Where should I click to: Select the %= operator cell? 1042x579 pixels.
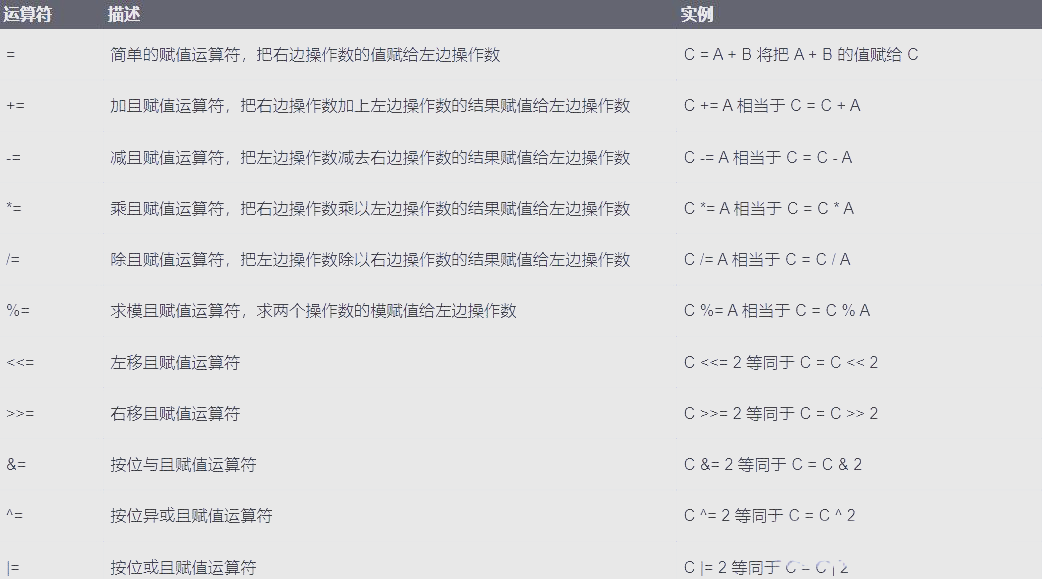(18, 310)
